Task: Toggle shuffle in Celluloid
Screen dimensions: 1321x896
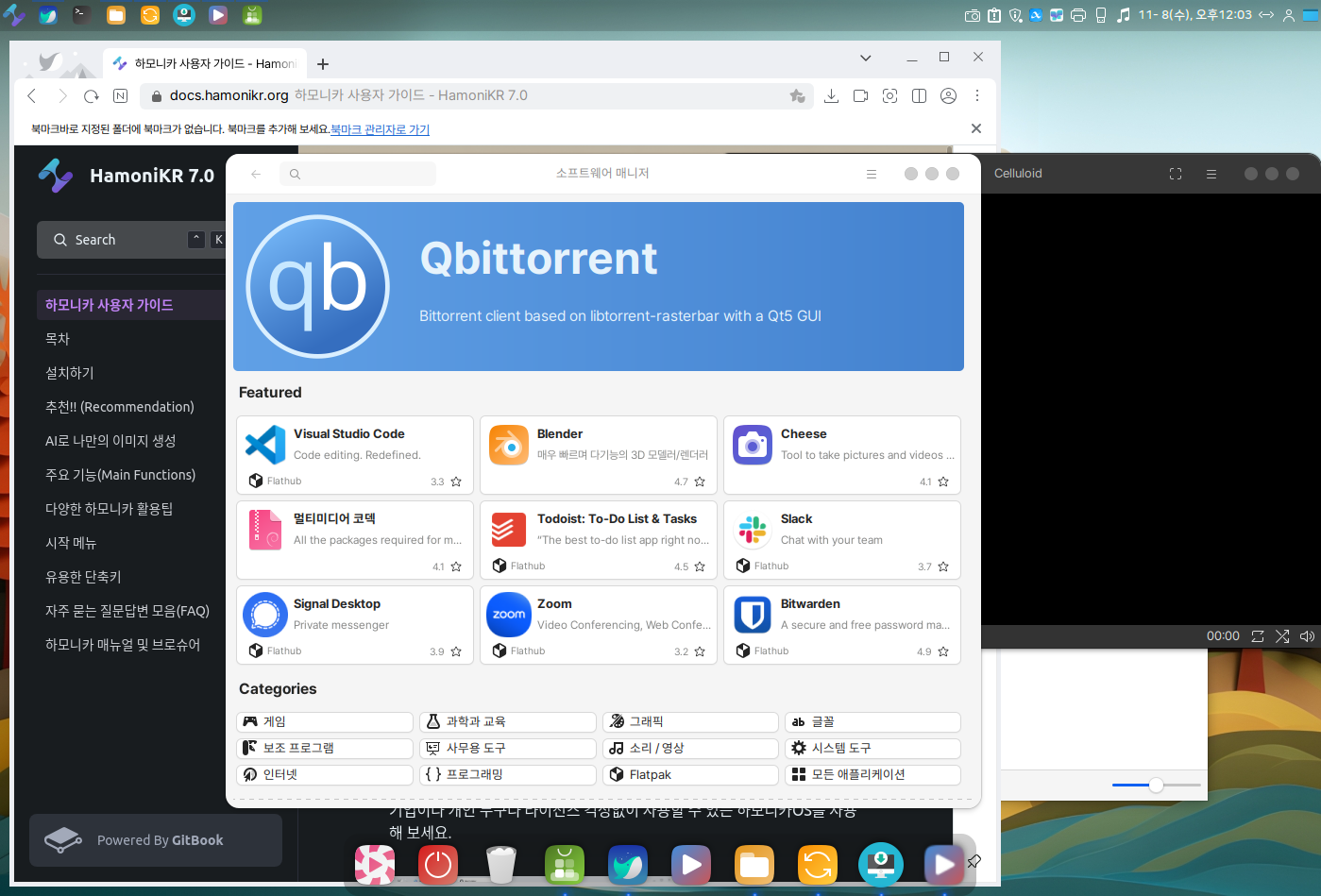Action: pos(1282,636)
